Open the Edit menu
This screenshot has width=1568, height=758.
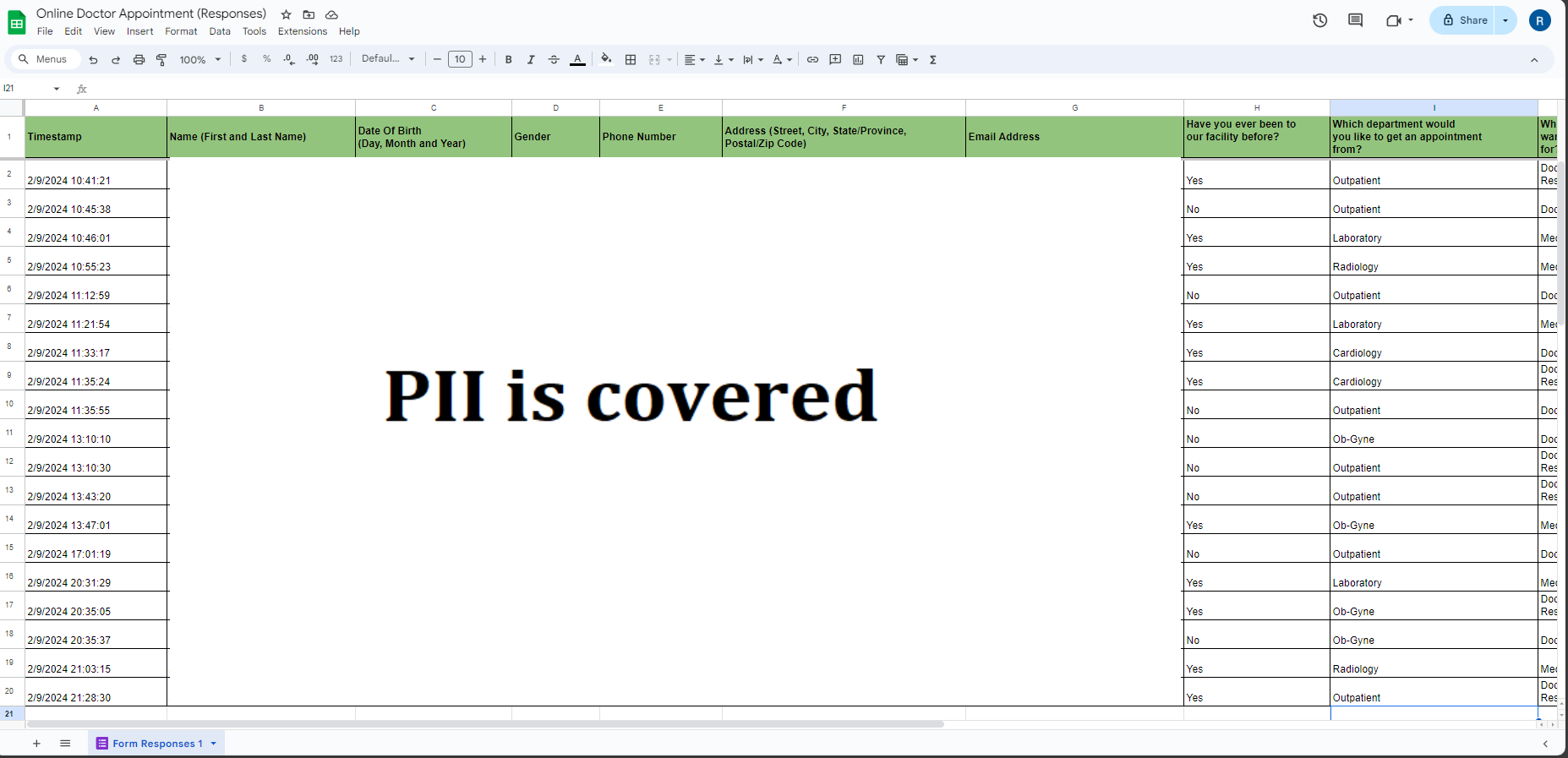point(74,31)
